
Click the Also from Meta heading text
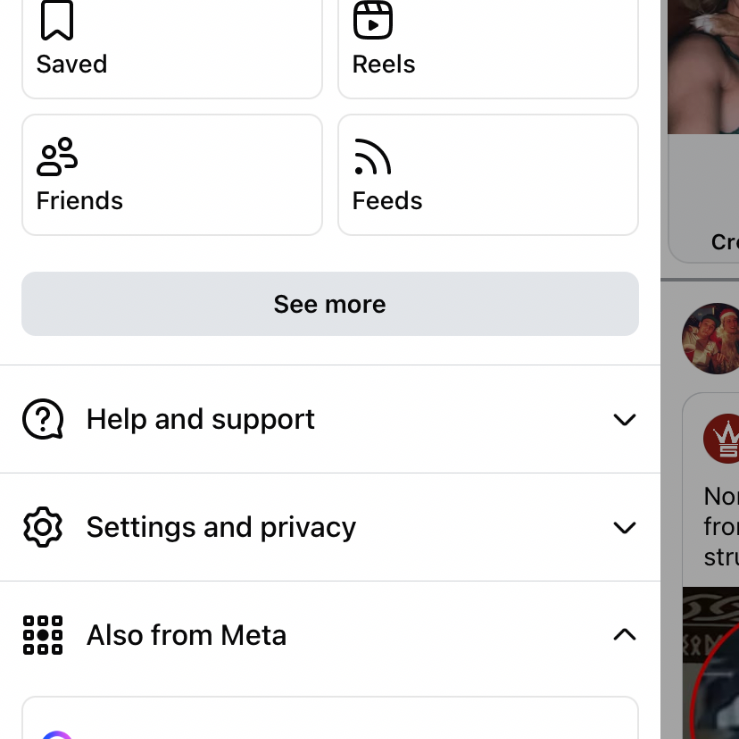point(186,635)
